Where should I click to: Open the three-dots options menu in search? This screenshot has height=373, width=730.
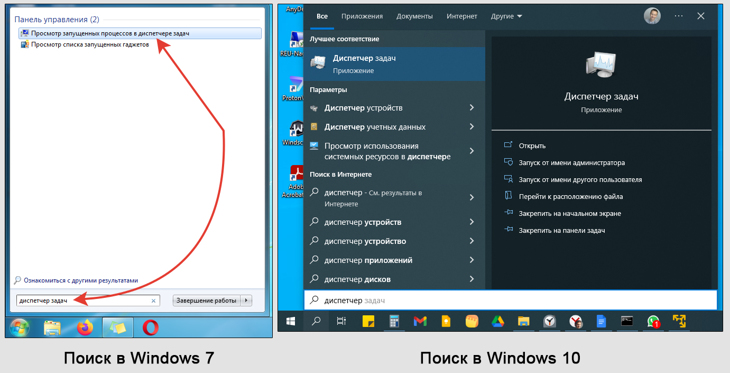pos(679,16)
